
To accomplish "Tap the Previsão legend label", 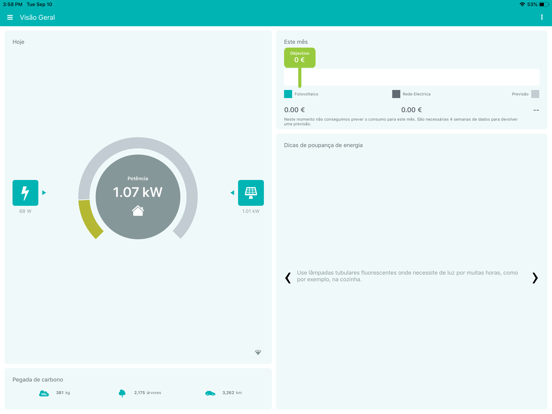I will tap(520, 94).
